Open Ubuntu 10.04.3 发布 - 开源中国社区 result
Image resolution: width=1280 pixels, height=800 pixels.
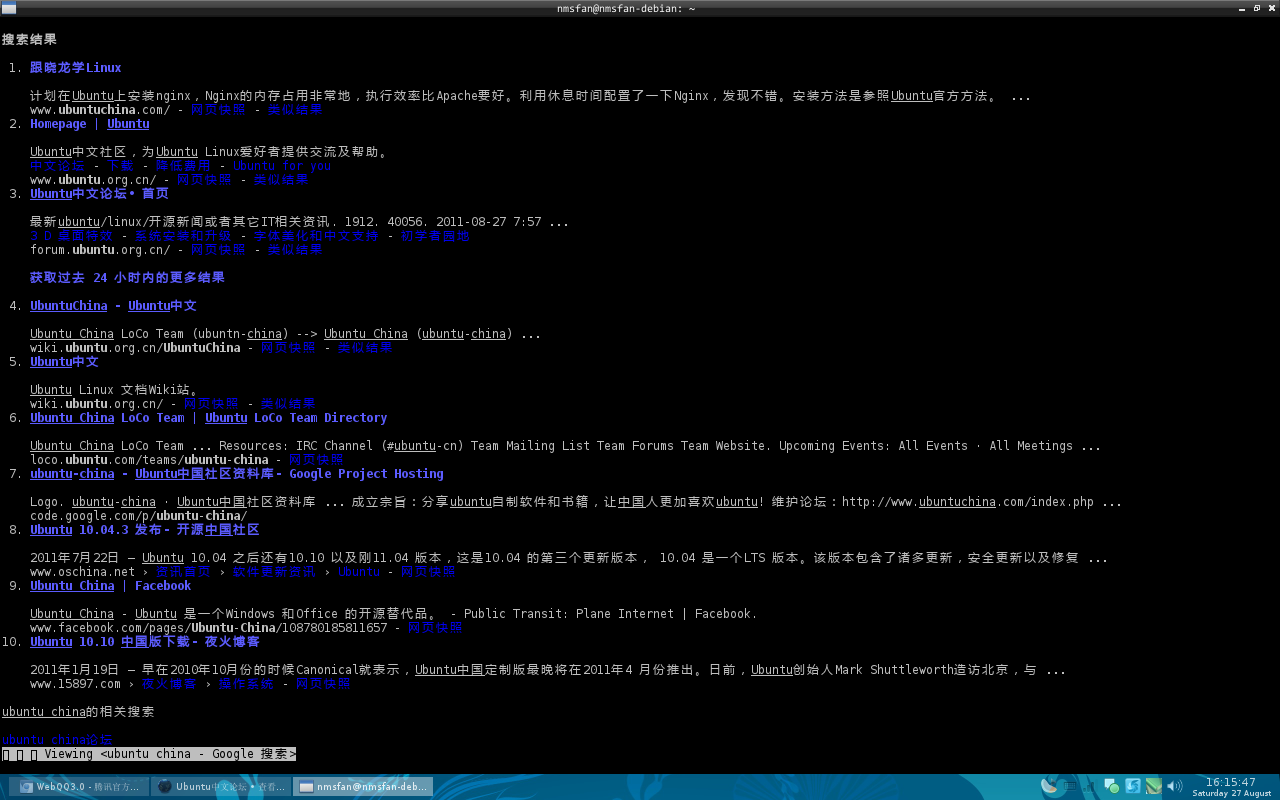coord(144,530)
